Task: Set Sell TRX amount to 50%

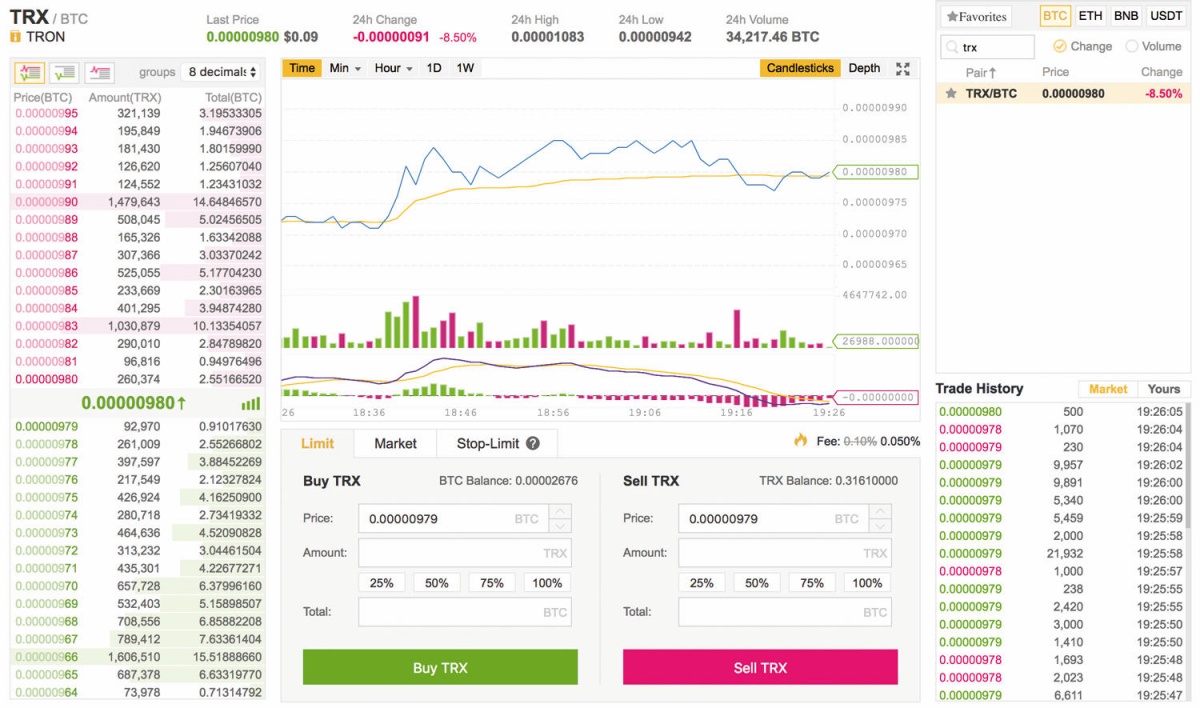Action: [x=757, y=583]
